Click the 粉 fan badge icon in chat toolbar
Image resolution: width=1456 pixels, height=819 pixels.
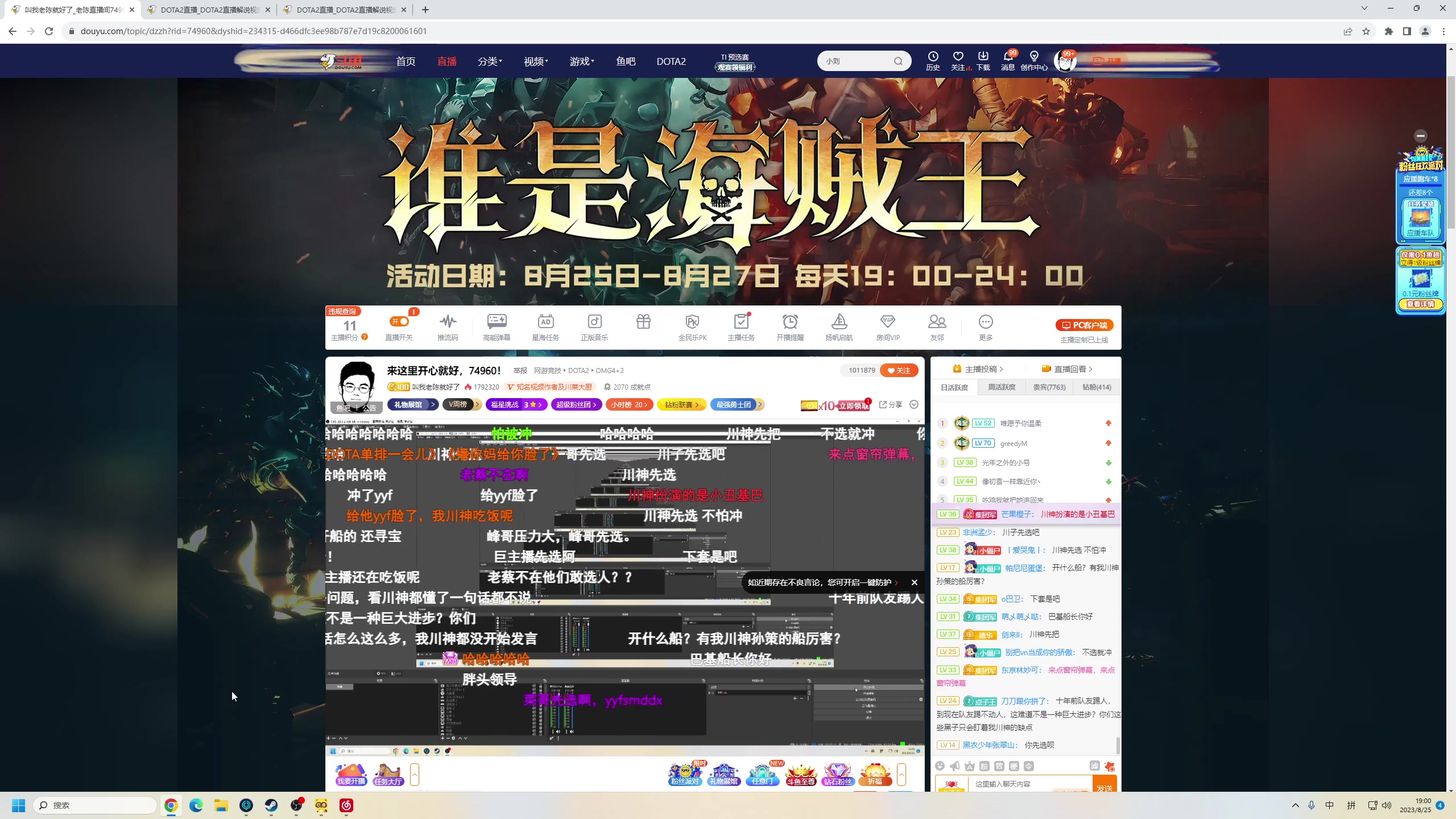[x=985, y=766]
